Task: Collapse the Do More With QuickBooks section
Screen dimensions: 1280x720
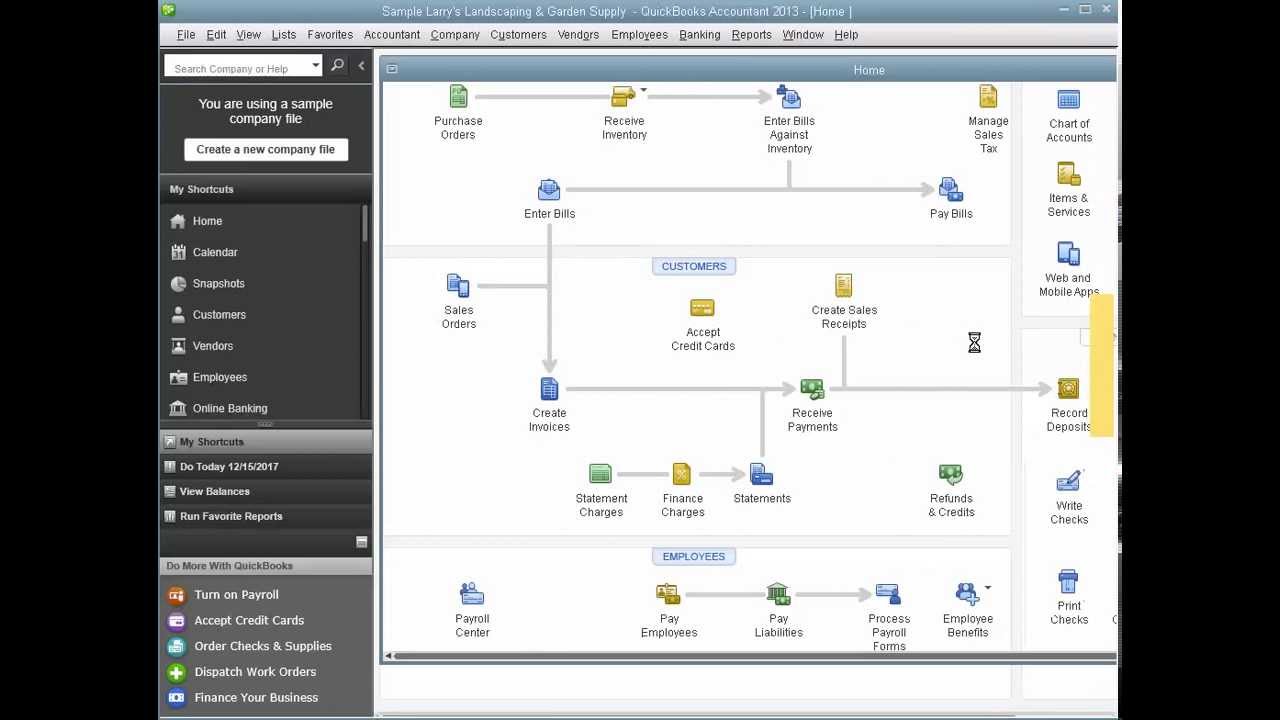Action: 361,542
